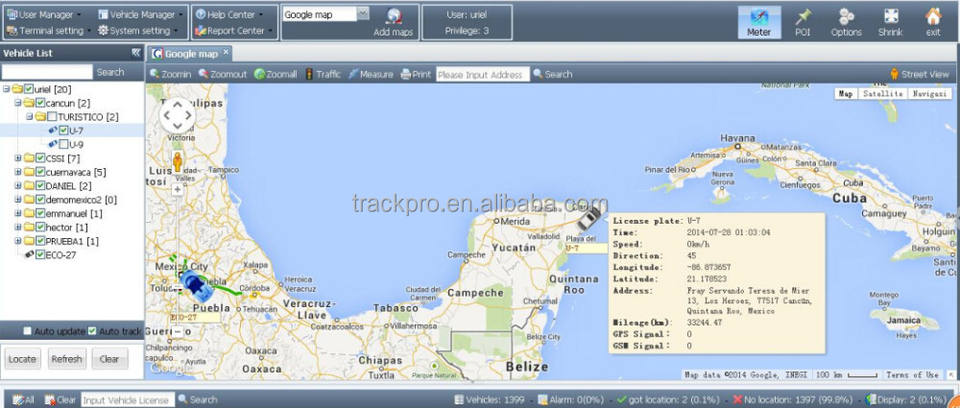
Task: Open the Vehicle Manager menu
Action: 141,14
